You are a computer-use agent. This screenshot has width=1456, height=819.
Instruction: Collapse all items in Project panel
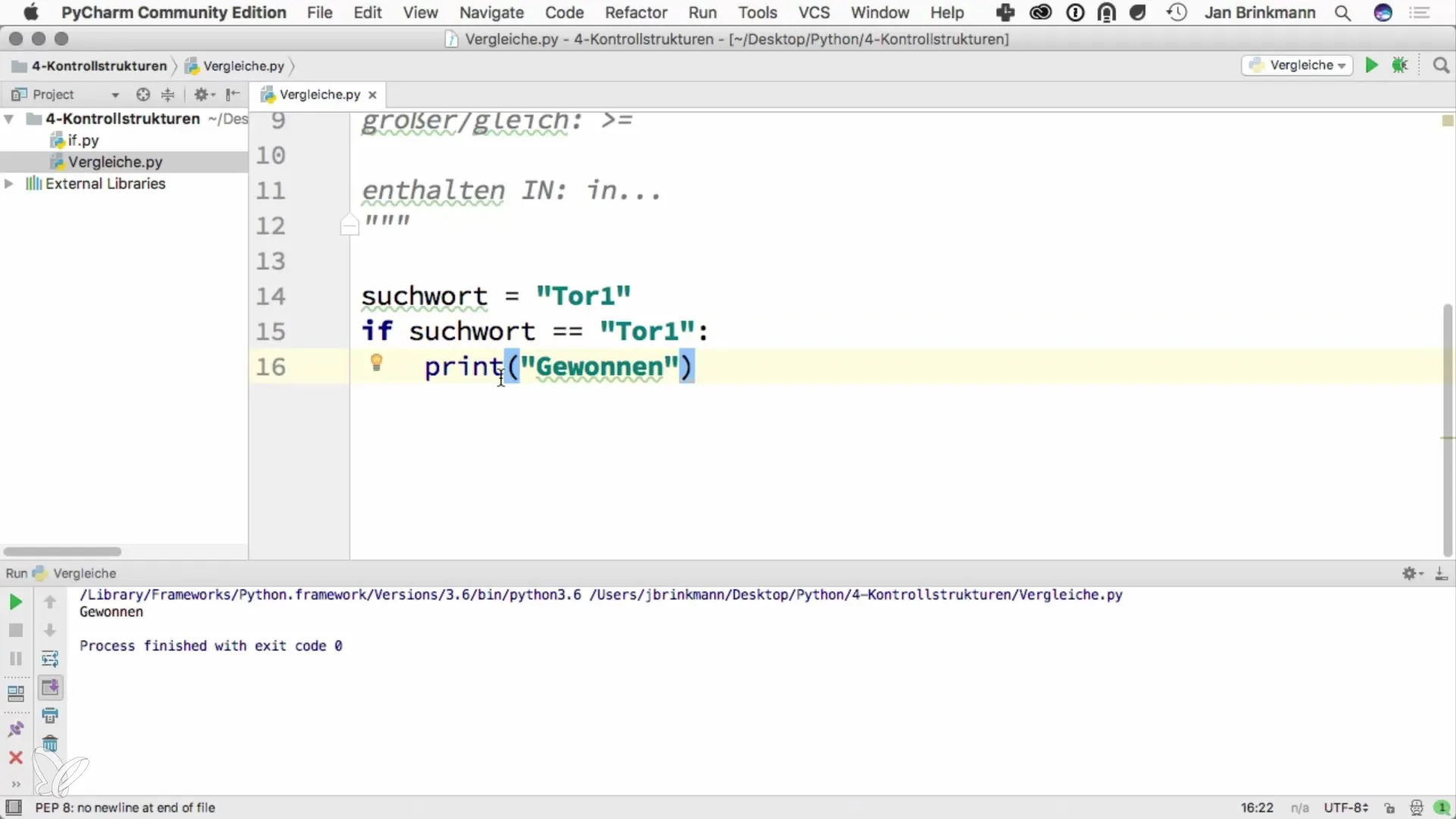(x=168, y=95)
